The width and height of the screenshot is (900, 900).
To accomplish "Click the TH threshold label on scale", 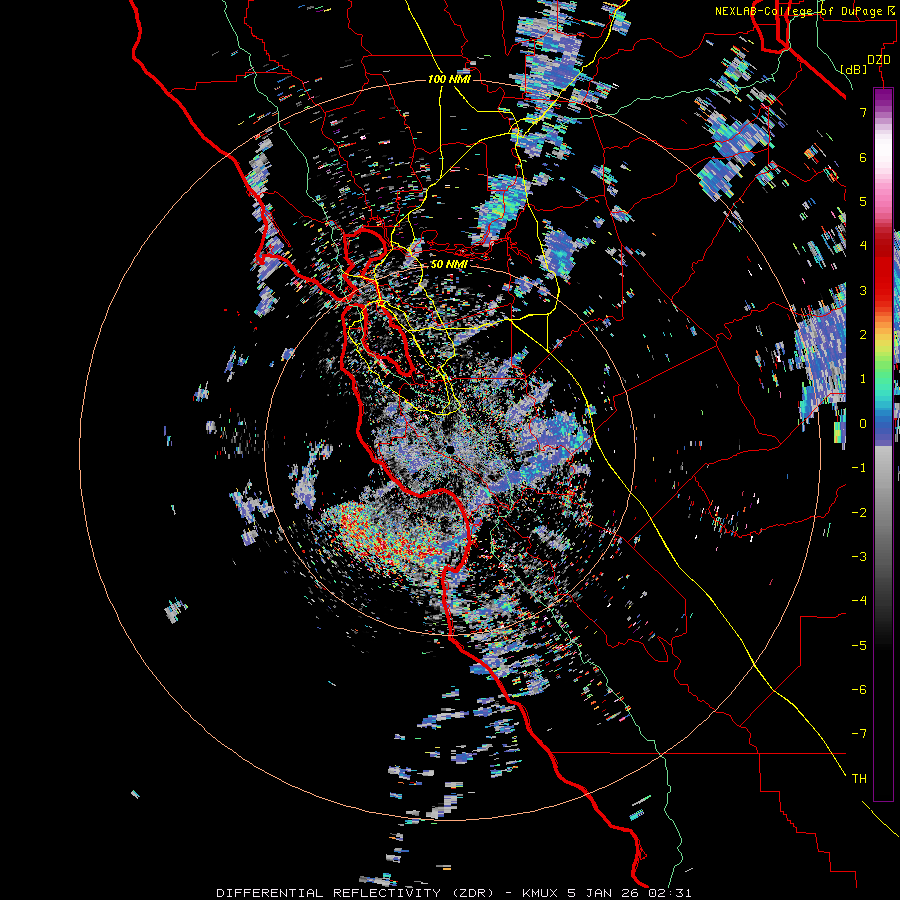I will (859, 779).
